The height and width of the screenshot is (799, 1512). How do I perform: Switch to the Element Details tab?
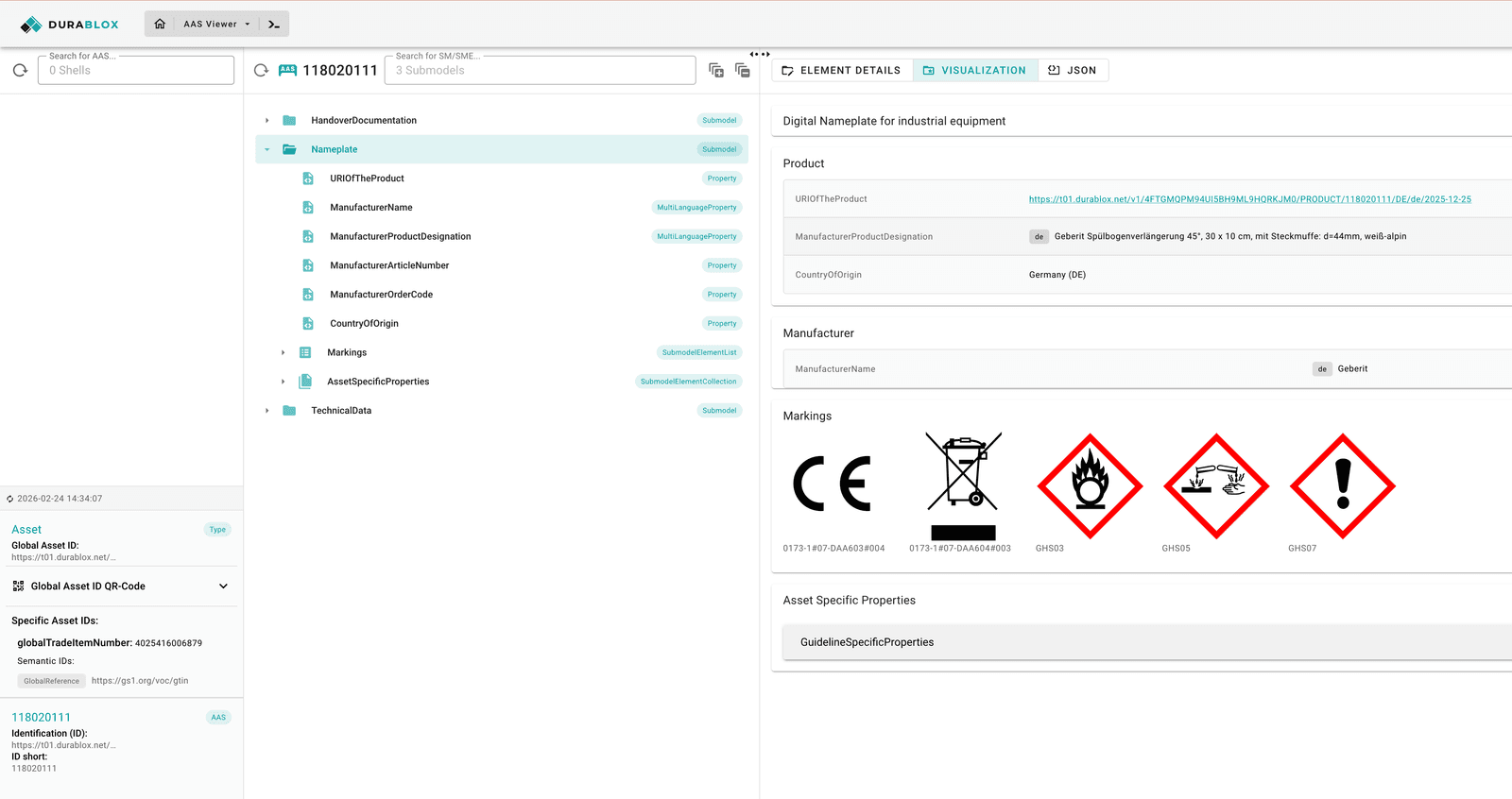pos(842,70)
